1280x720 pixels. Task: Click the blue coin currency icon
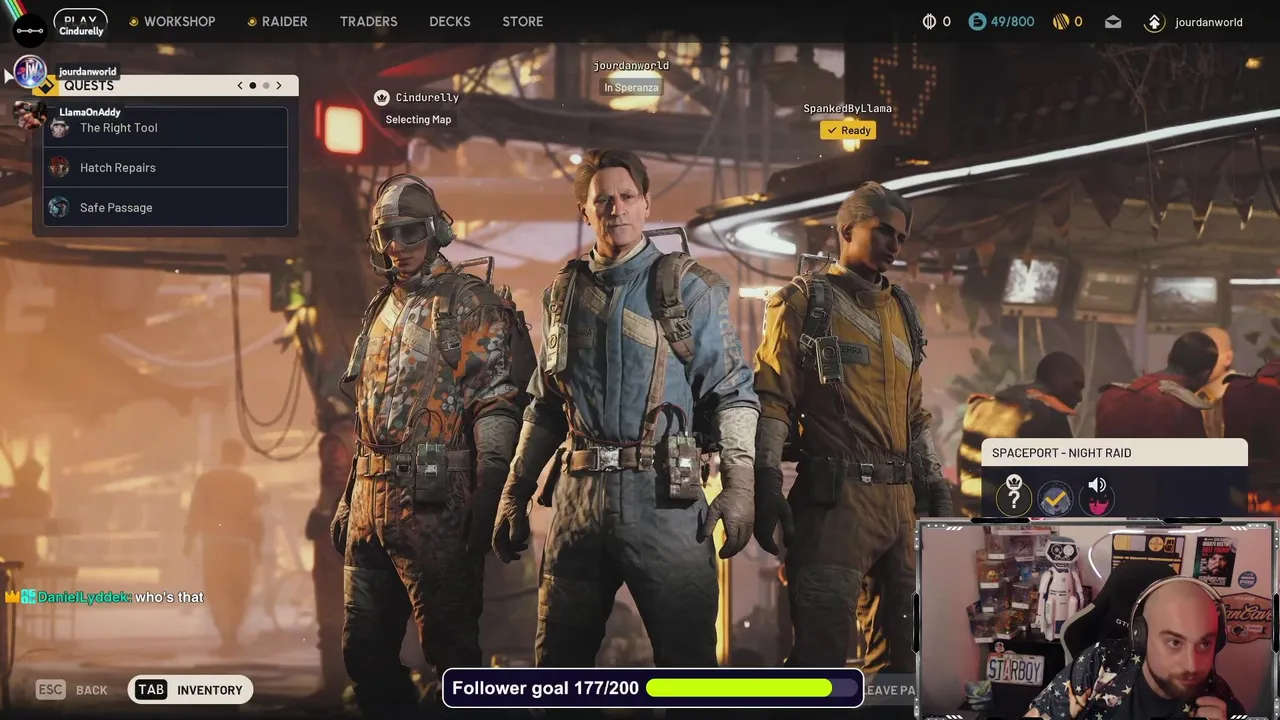click(977, 21)
